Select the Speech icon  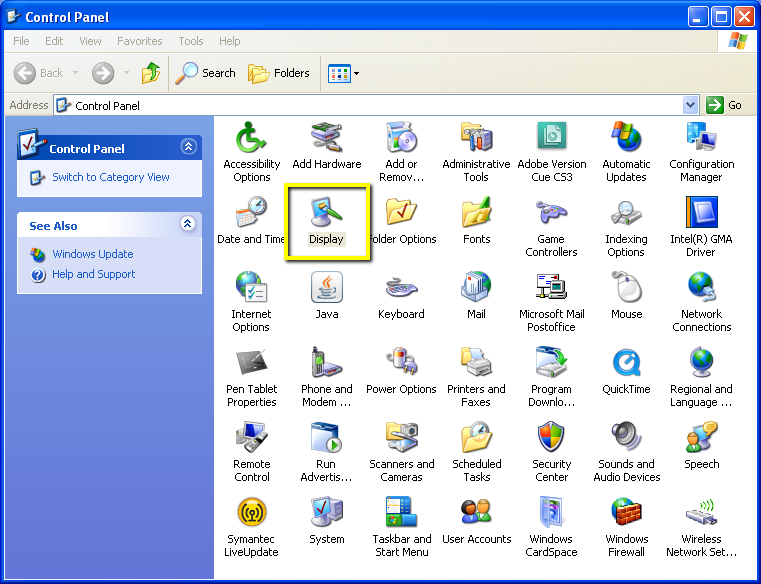tap(701, 437)
